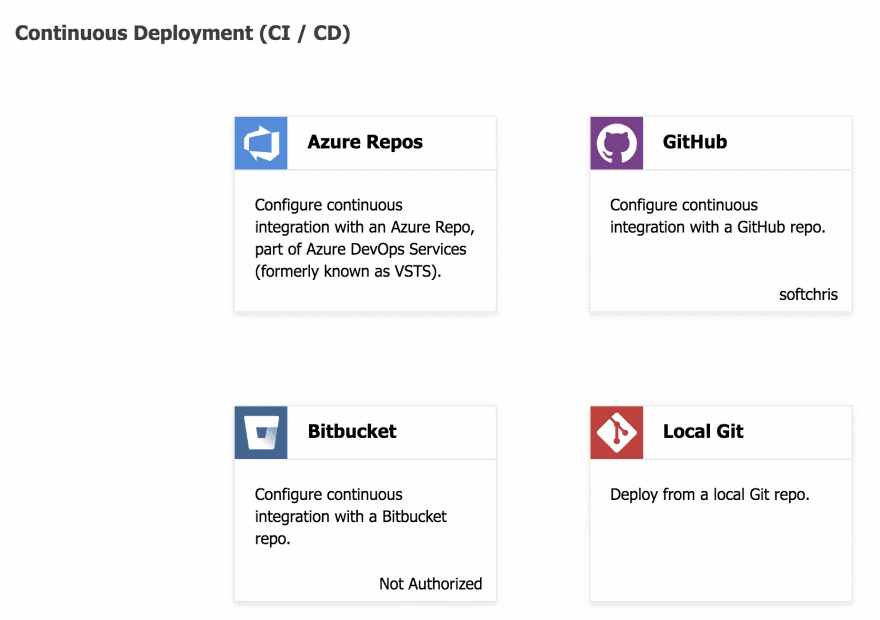Image resolution: width=880 pixels, height=620 pixels.
Task: Click 'Deploy from a local Git repo' text
Action: pyautogui.click(x=709, y=495)
